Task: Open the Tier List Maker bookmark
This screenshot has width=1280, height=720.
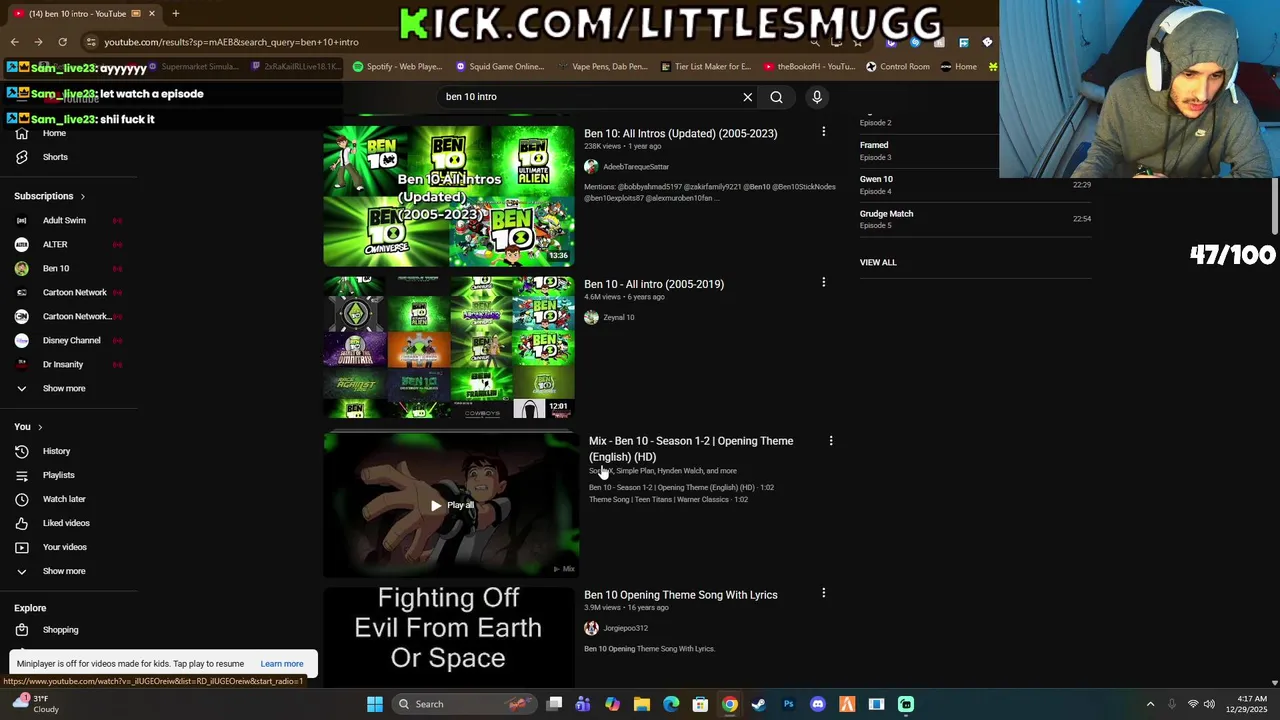Action: click(x=706, y=67)
